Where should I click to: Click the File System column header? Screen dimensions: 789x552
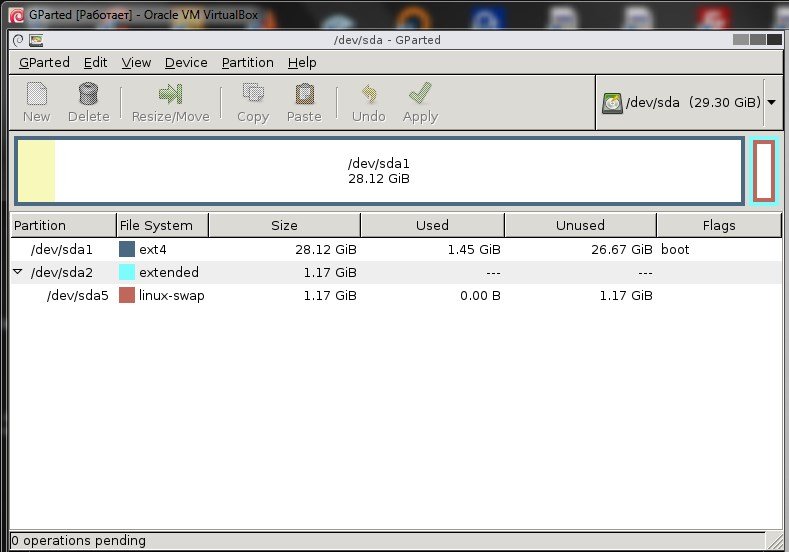click(x=162, y=225)
